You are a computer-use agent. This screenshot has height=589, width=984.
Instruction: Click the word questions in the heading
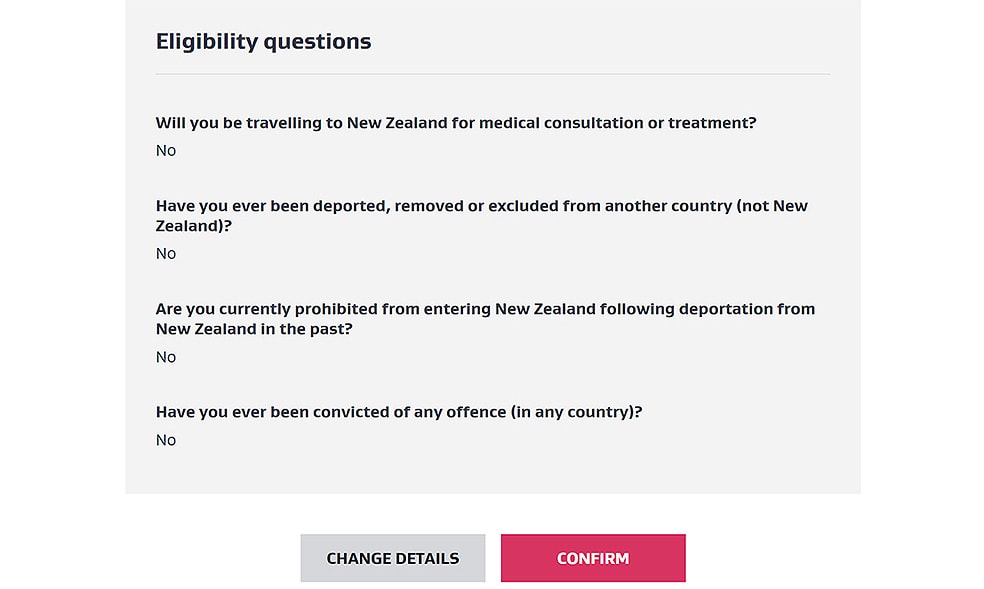[318, 41]
